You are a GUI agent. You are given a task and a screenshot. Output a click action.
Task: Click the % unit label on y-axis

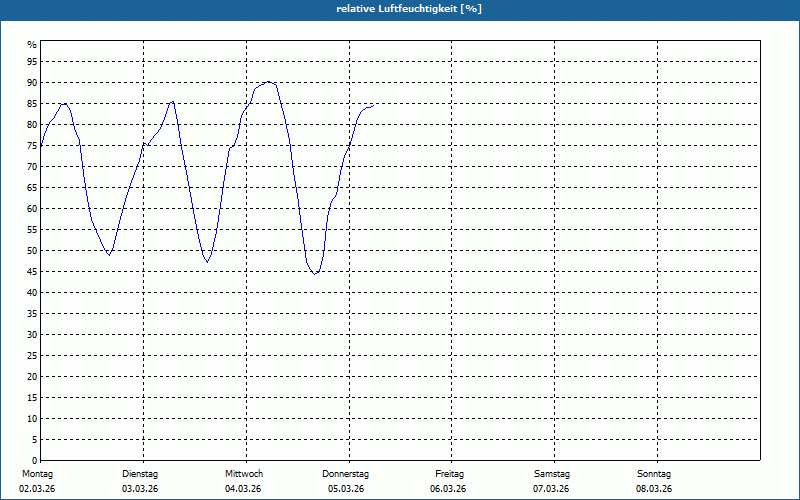click(32, 45)
